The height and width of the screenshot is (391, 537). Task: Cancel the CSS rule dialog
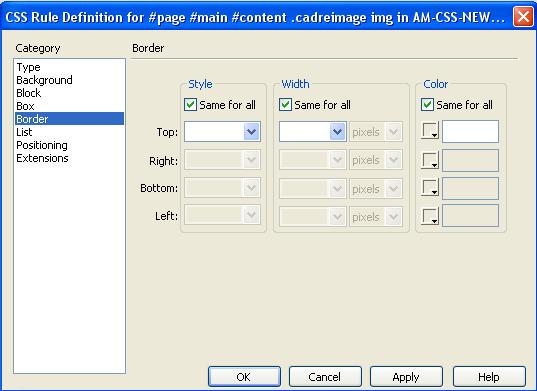325,377
